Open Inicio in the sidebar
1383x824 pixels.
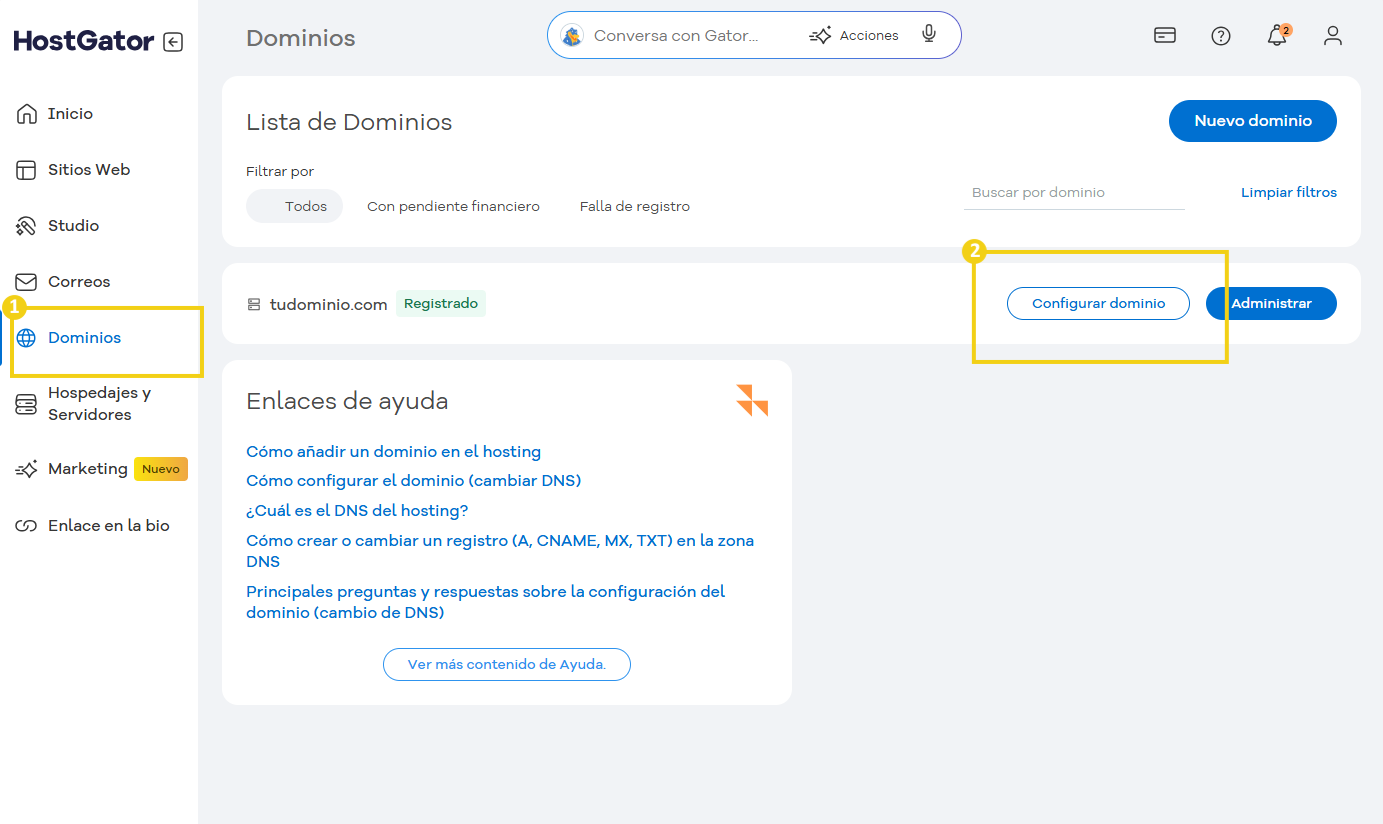[x=70, y=114]
